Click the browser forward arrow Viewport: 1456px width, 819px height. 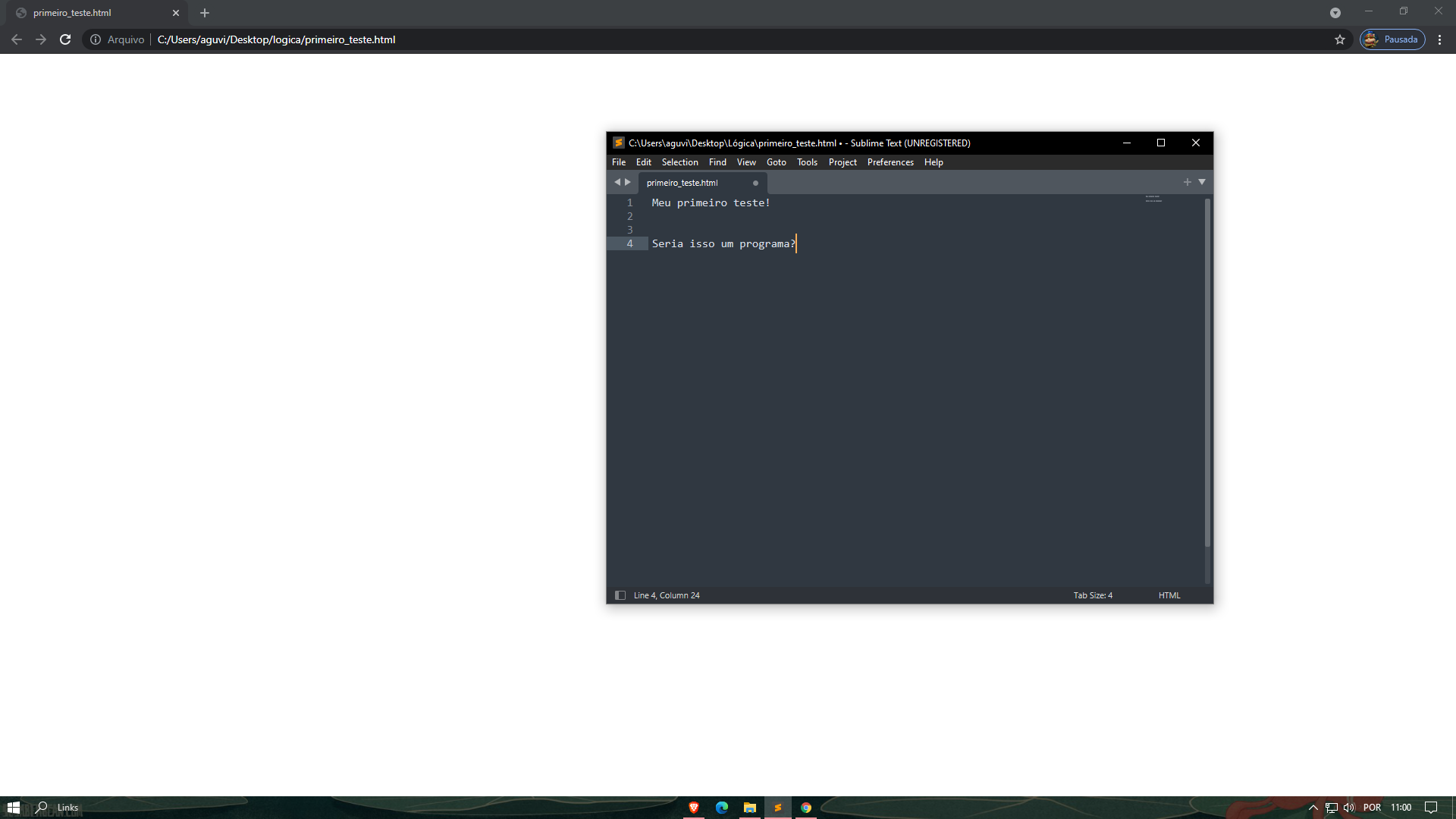click(x=41, y=39)
